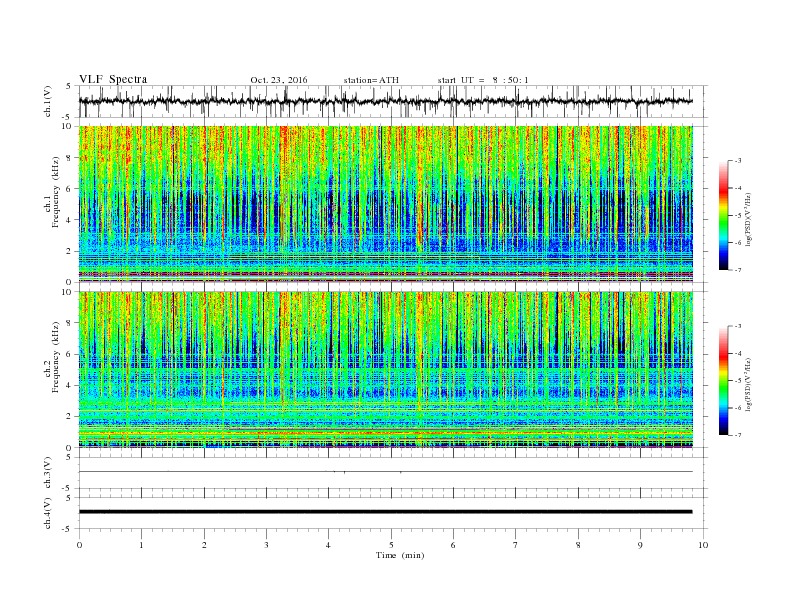Click the "0" tick on Time axis
Viewport: 792px width, 612px height.
click(x=79, y=545)
